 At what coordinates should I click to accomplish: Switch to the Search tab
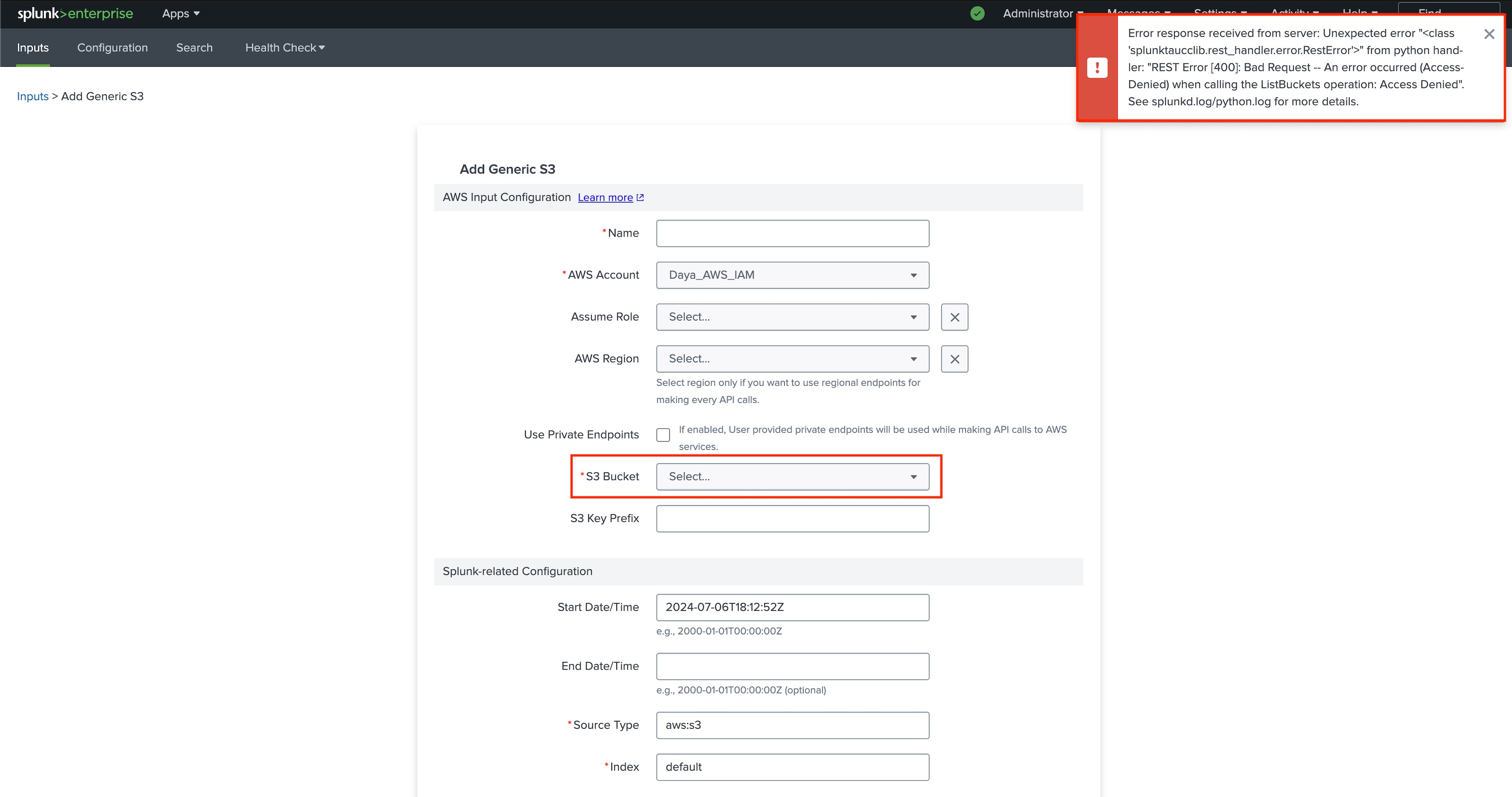pos(194,48)
